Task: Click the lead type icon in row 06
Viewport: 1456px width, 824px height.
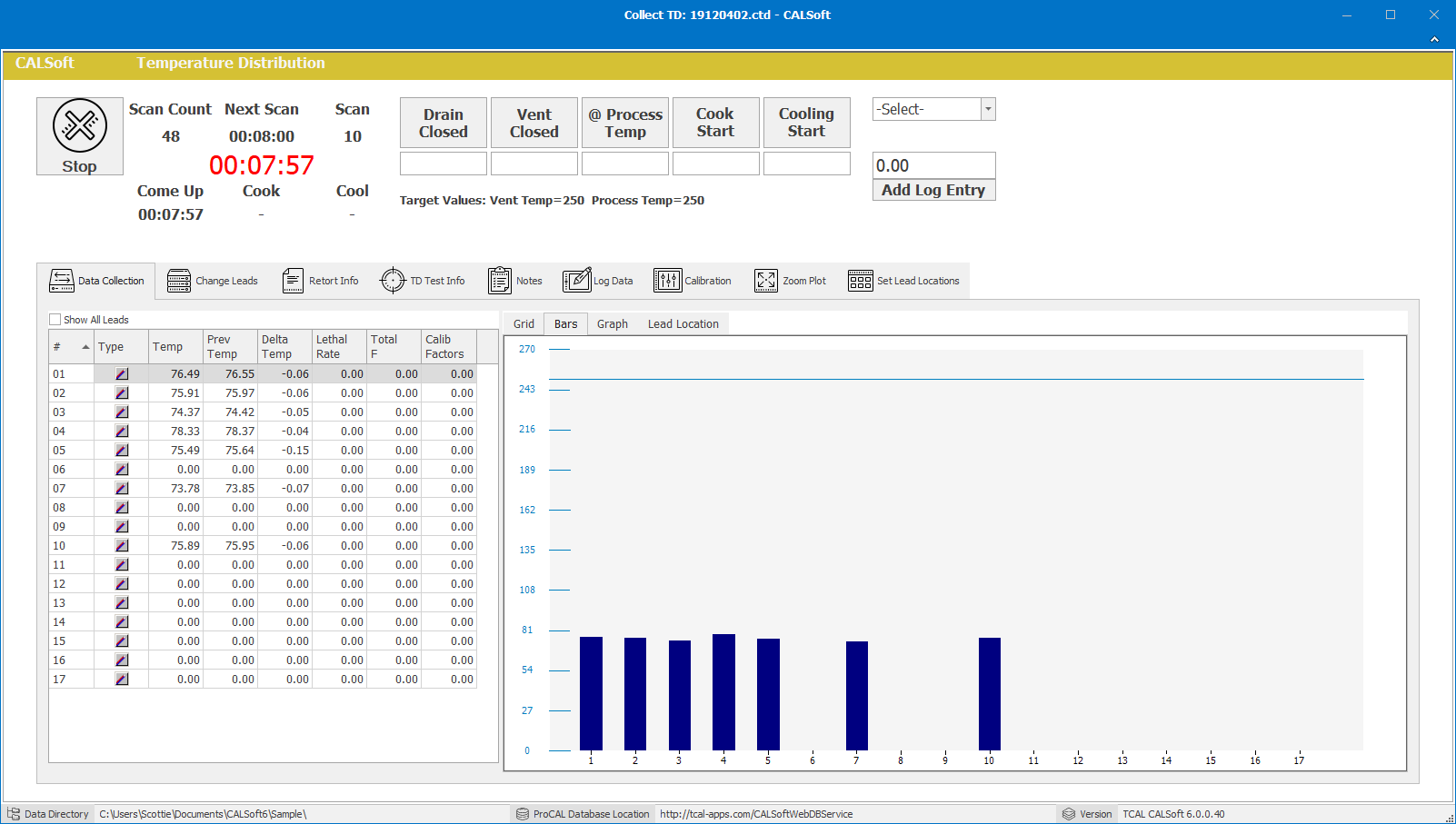Action: tap(122, 470)
